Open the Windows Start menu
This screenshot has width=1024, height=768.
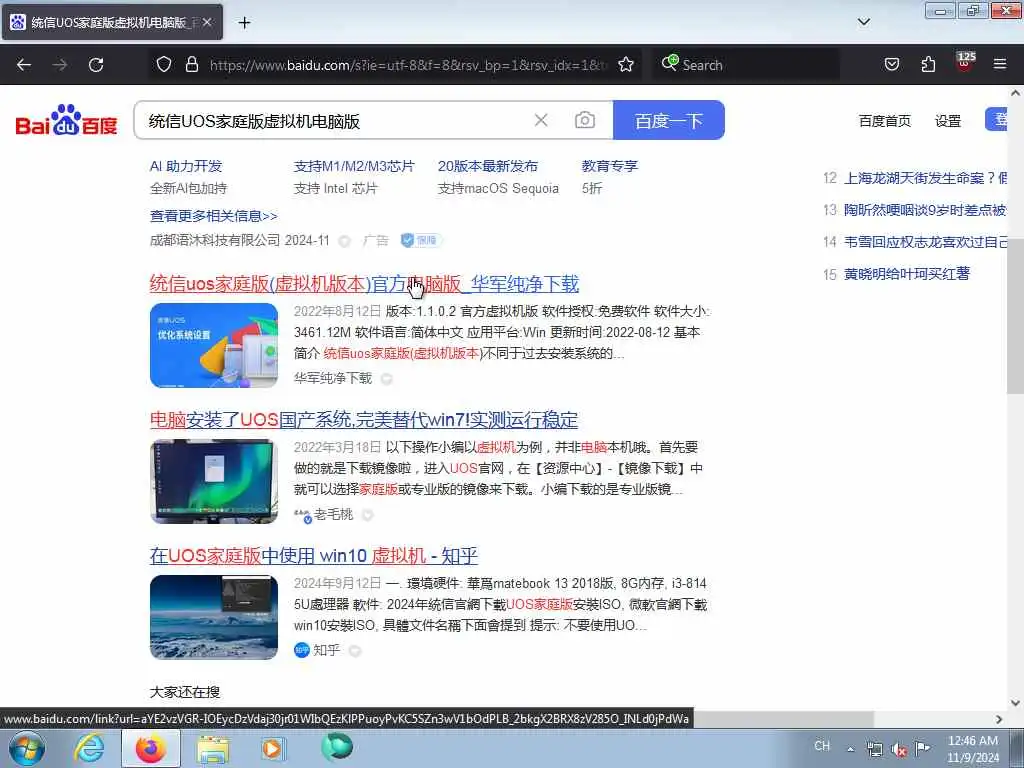[x=26, y=748]
